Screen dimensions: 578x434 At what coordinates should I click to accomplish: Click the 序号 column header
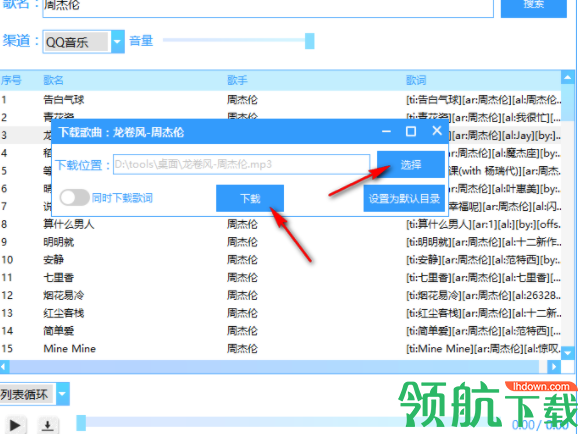[x=11, y=80]
